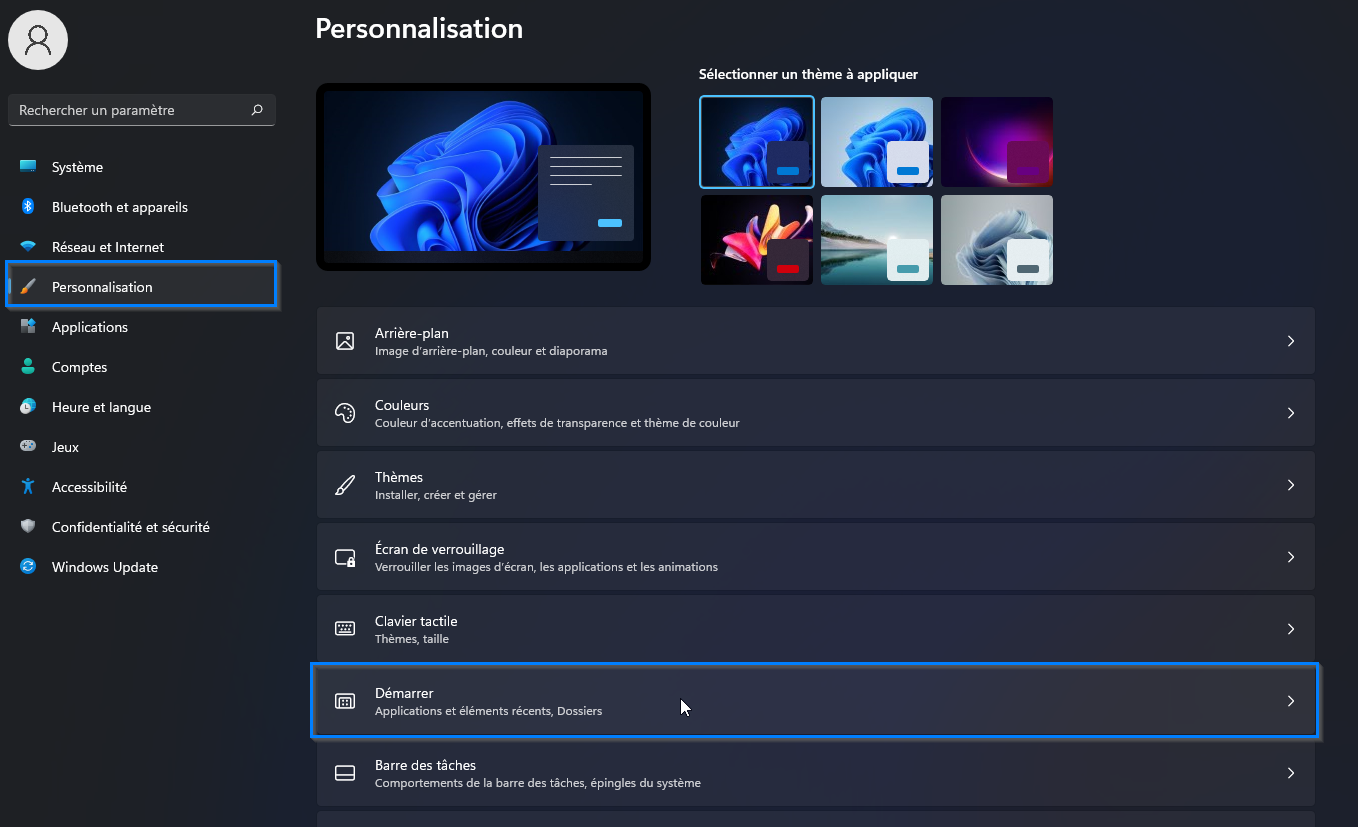Viewport: 1358px width, 827px height.
Task: Click the Jeux gamepad icon
Action: point(28,447)
